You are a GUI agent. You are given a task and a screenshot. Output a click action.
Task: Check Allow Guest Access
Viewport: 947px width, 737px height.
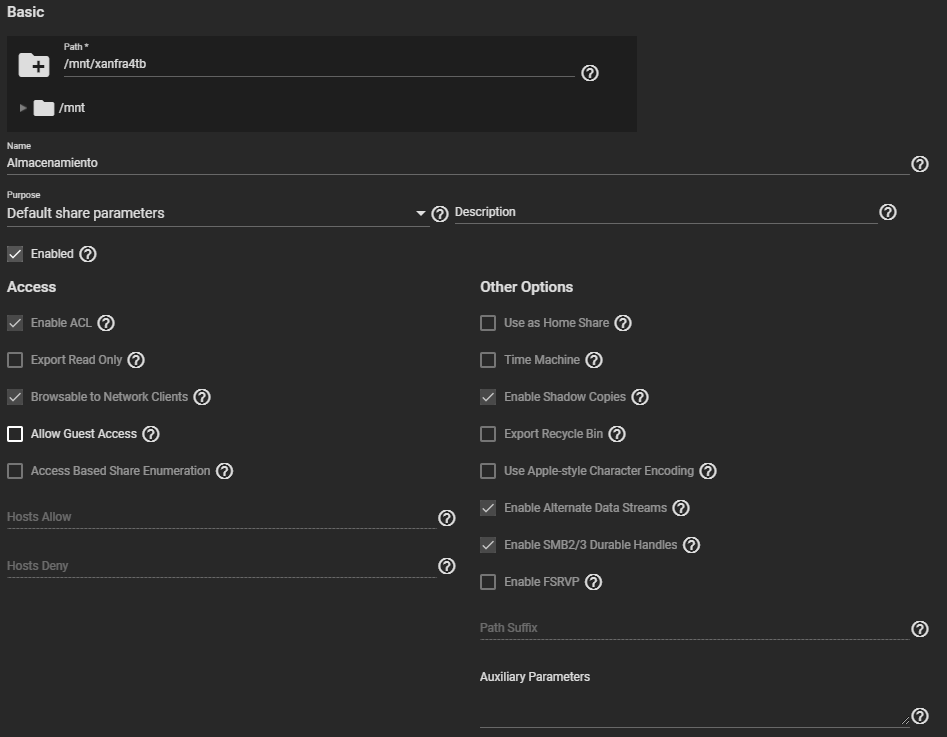point(15,434)
